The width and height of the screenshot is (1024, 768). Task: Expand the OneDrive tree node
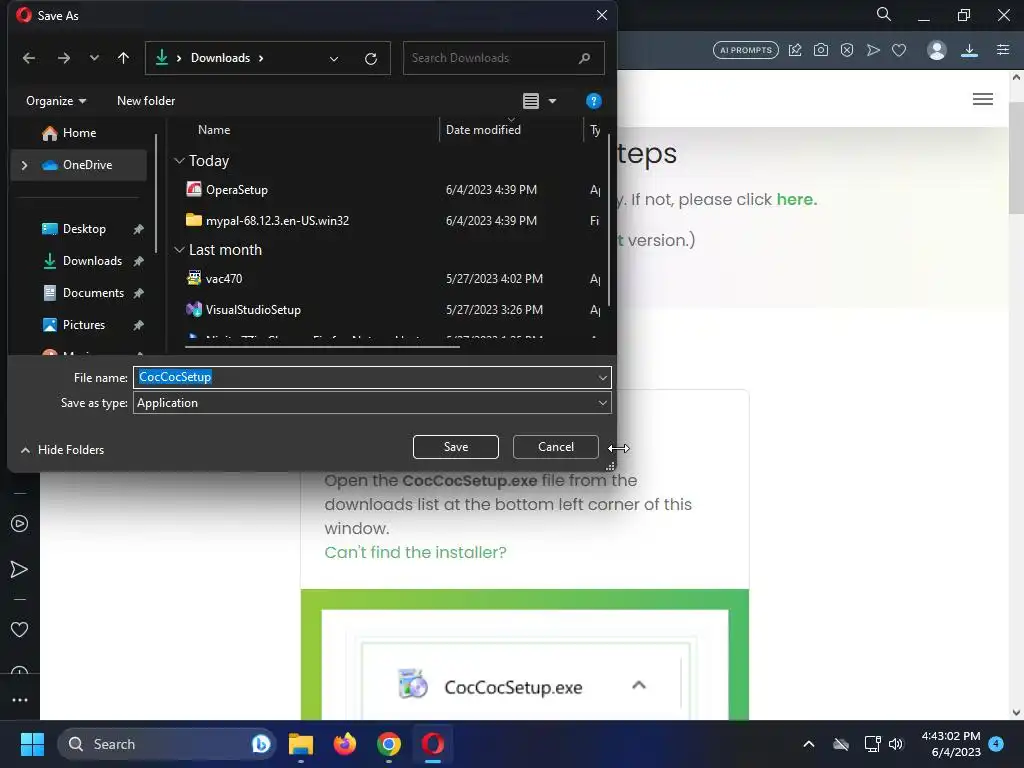(x=24, y=165)
